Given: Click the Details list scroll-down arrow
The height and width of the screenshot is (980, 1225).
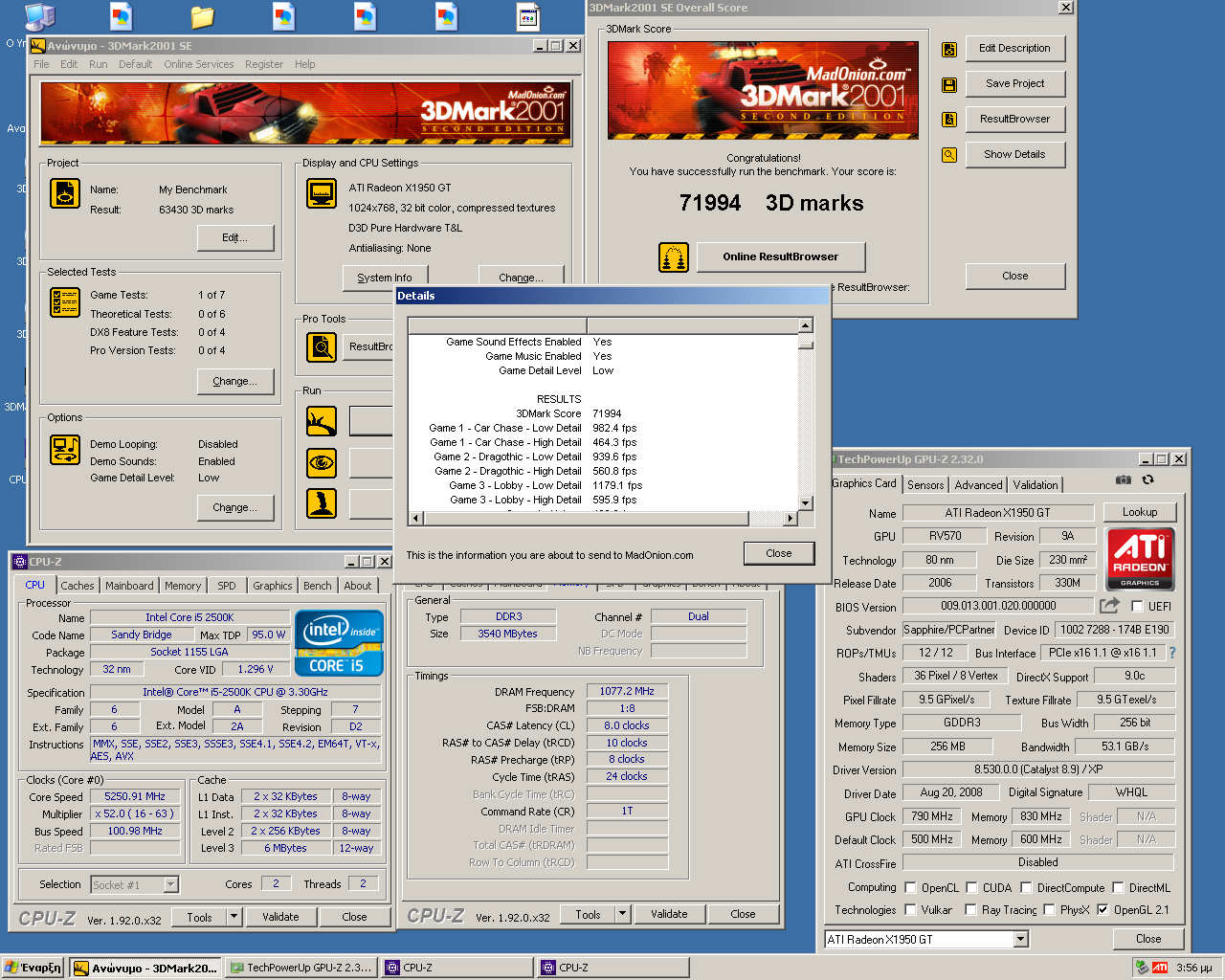Looking at the screenshot, I should point(806,503).
